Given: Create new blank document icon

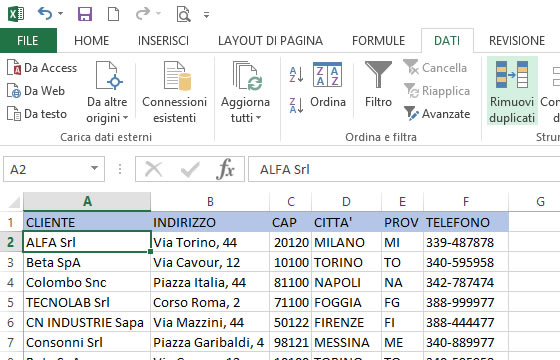Looking at the screenshot, I should (x=113, y=14).
